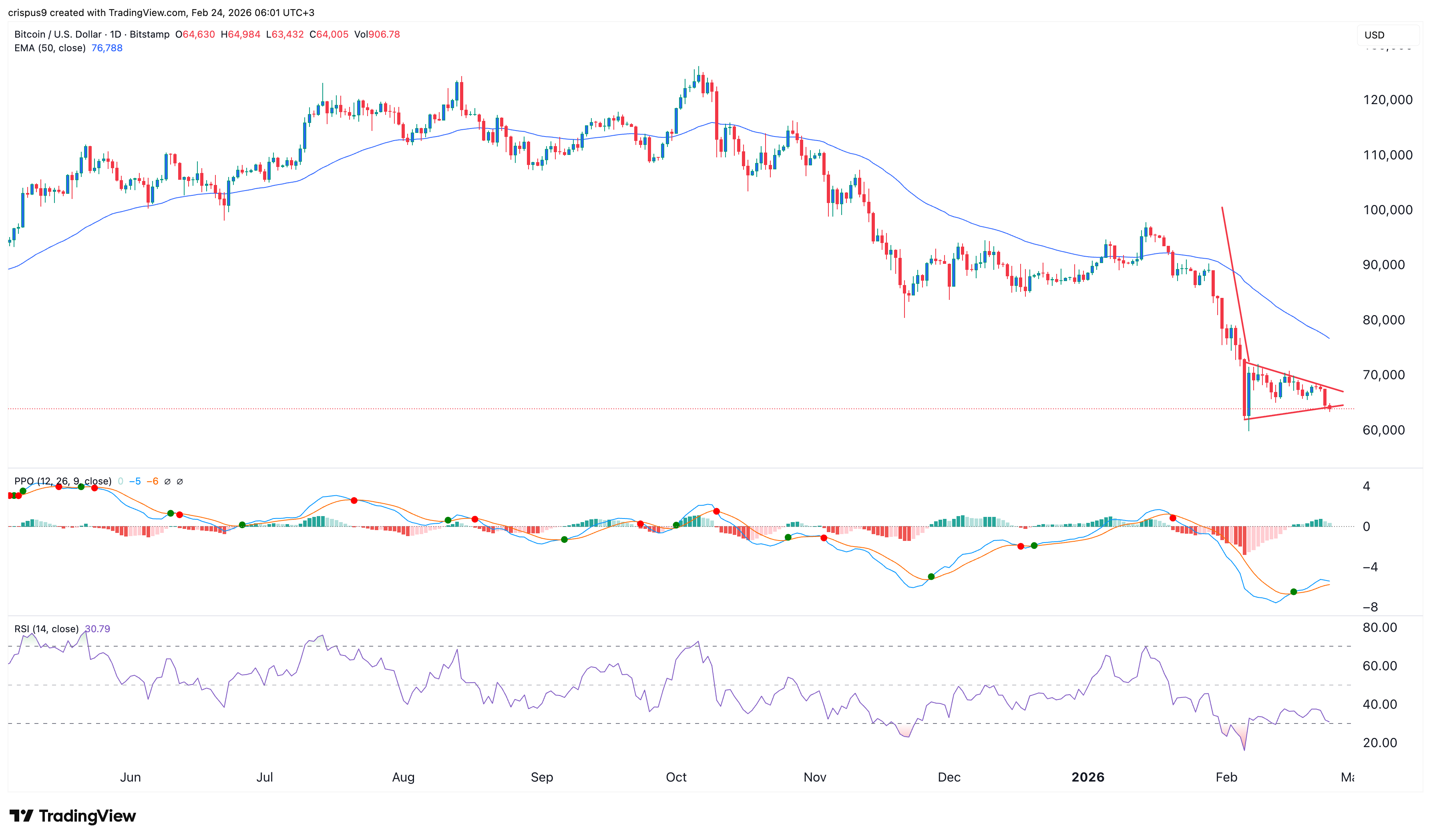
Task: Click the 2026 label on the time axis
Action: coord(1087,777)
